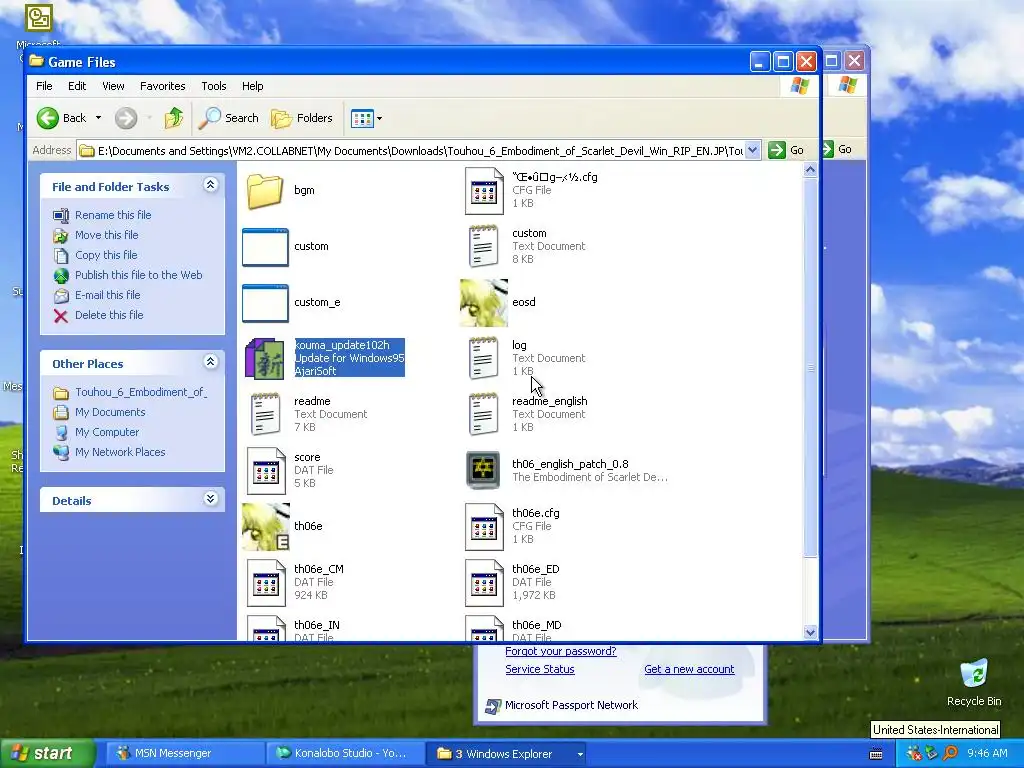Open the View menu
Viewport: 1024px width, 768px height.
113,86
